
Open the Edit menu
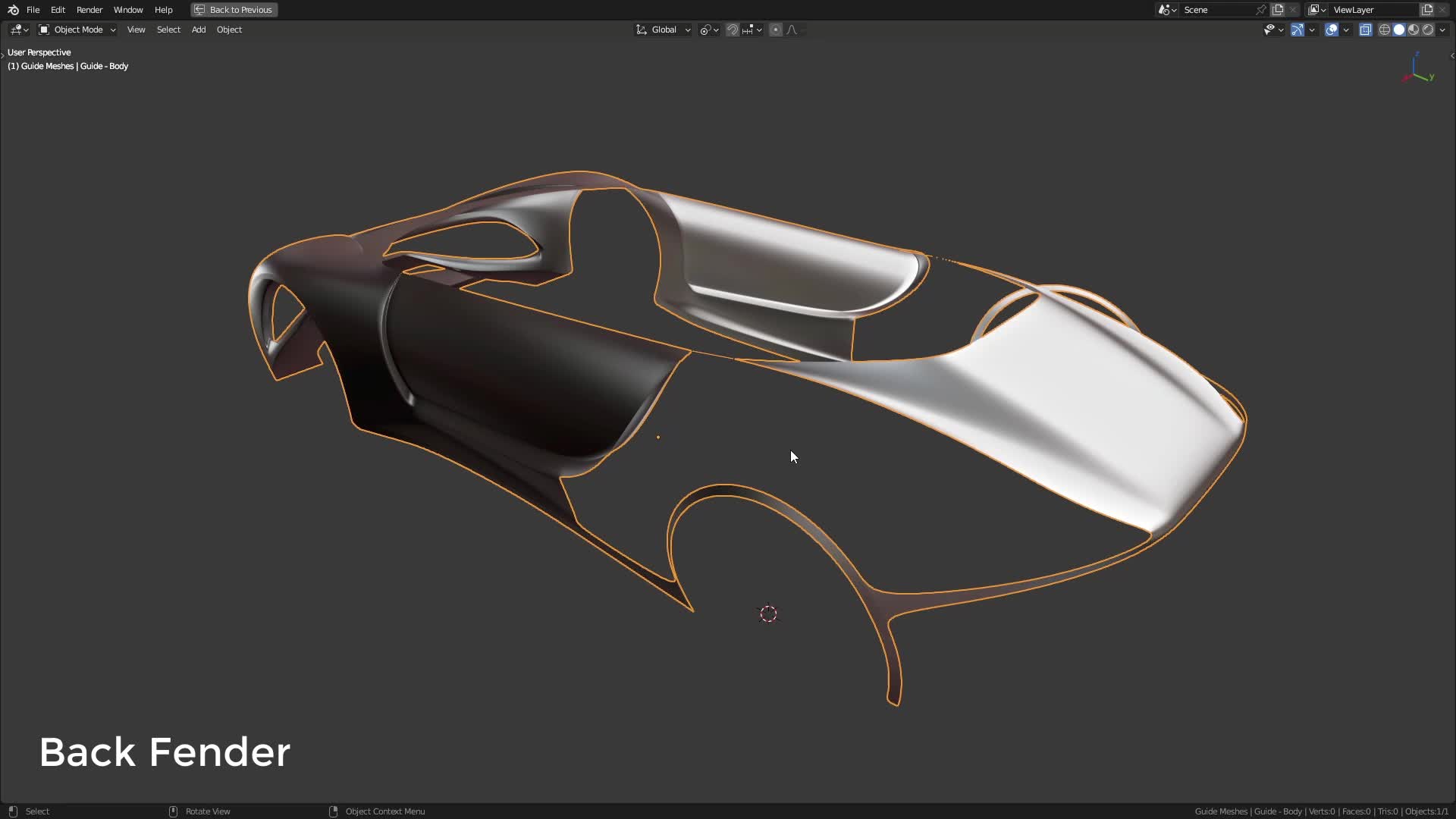58,10
